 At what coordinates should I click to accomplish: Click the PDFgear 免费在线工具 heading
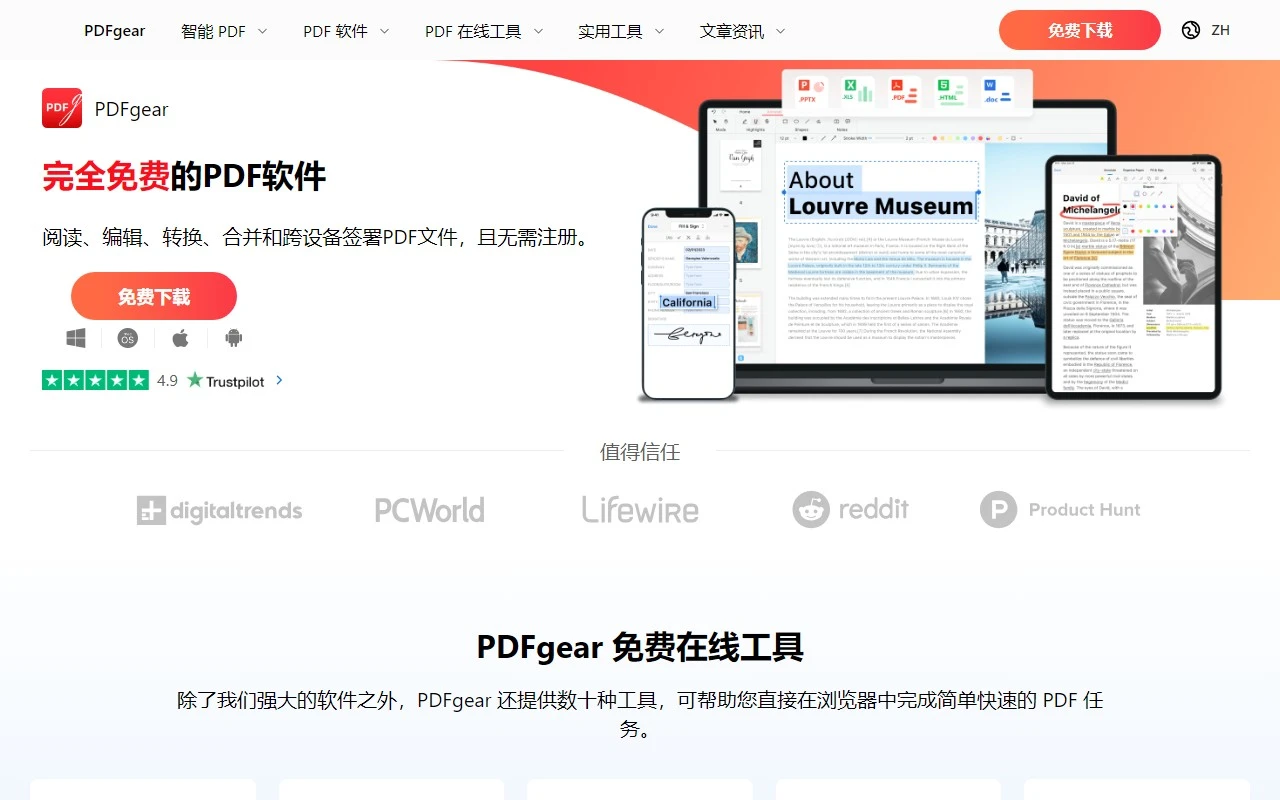[x=640, y=647]
